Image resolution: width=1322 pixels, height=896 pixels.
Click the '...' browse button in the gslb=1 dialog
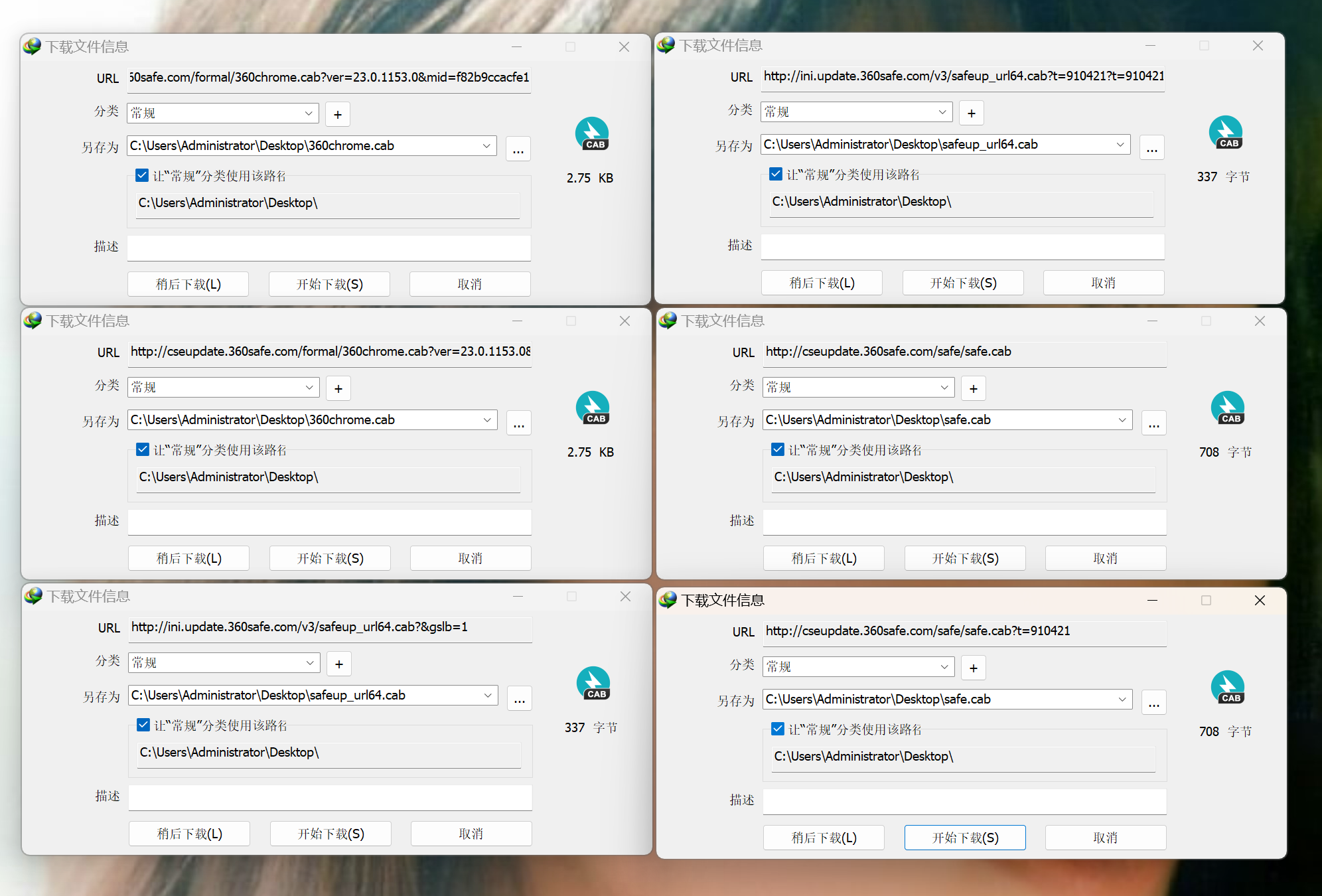coord(519,699)
